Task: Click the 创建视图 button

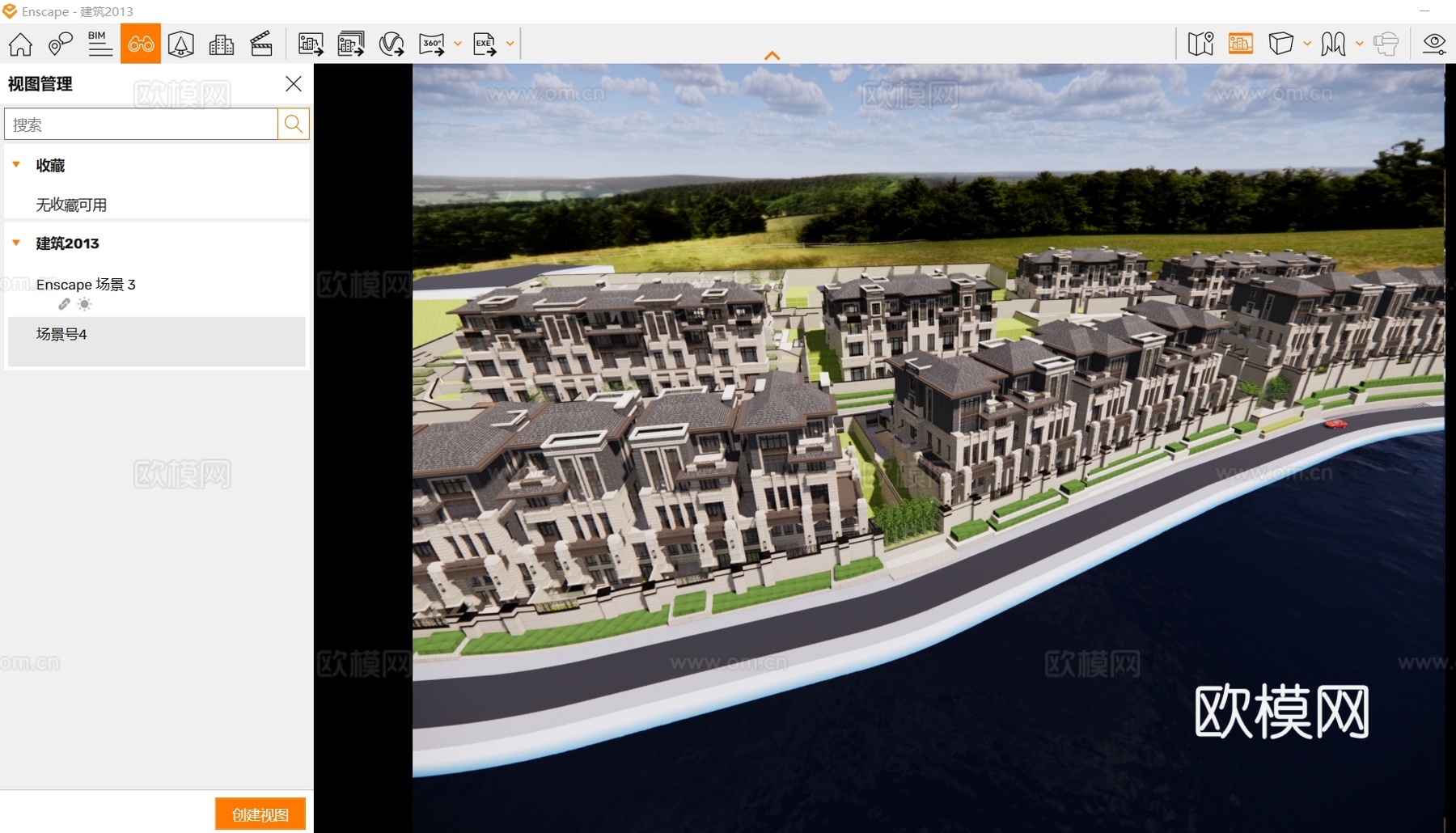Action: coord(260,814)
